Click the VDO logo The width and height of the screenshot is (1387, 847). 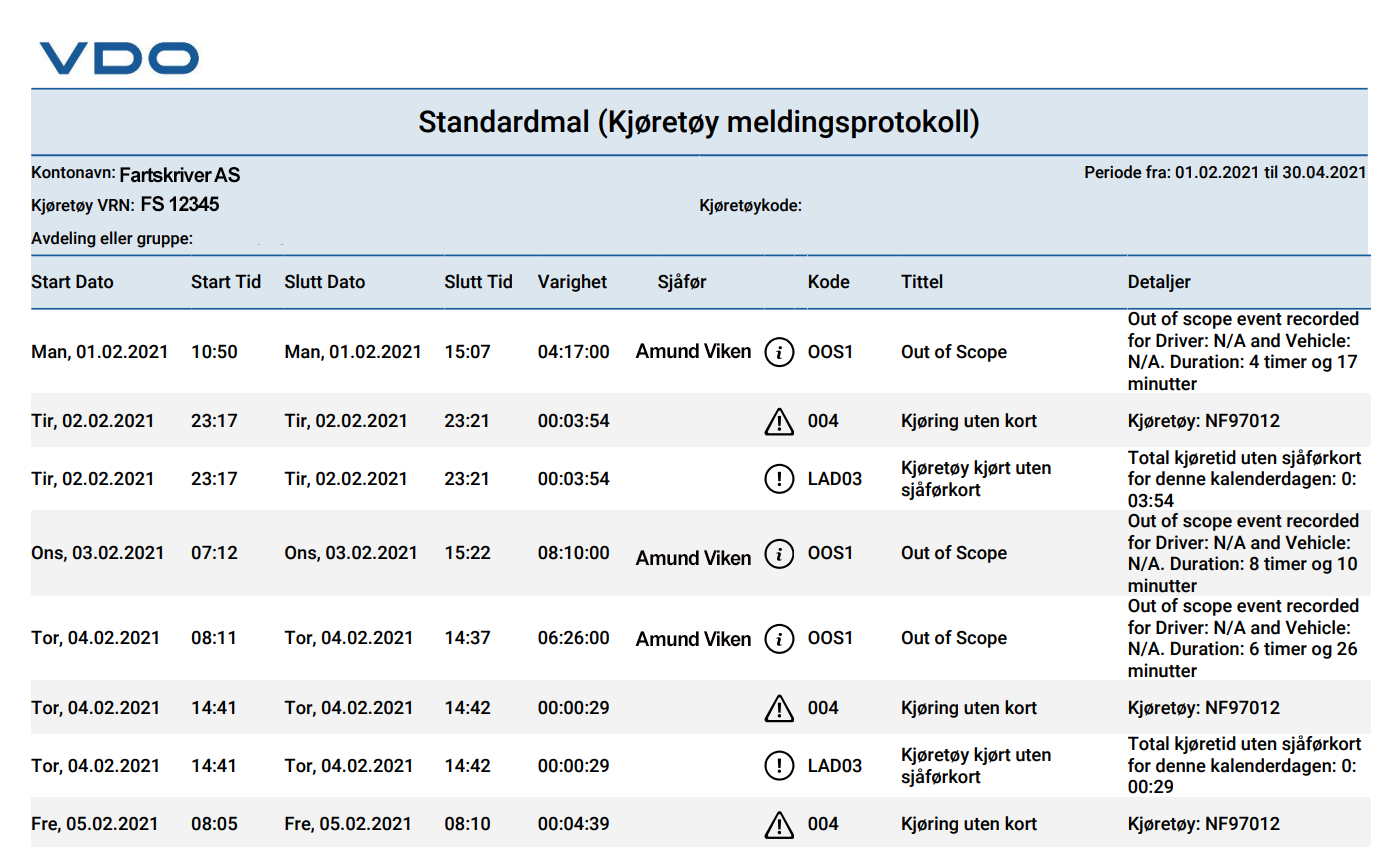119,58
